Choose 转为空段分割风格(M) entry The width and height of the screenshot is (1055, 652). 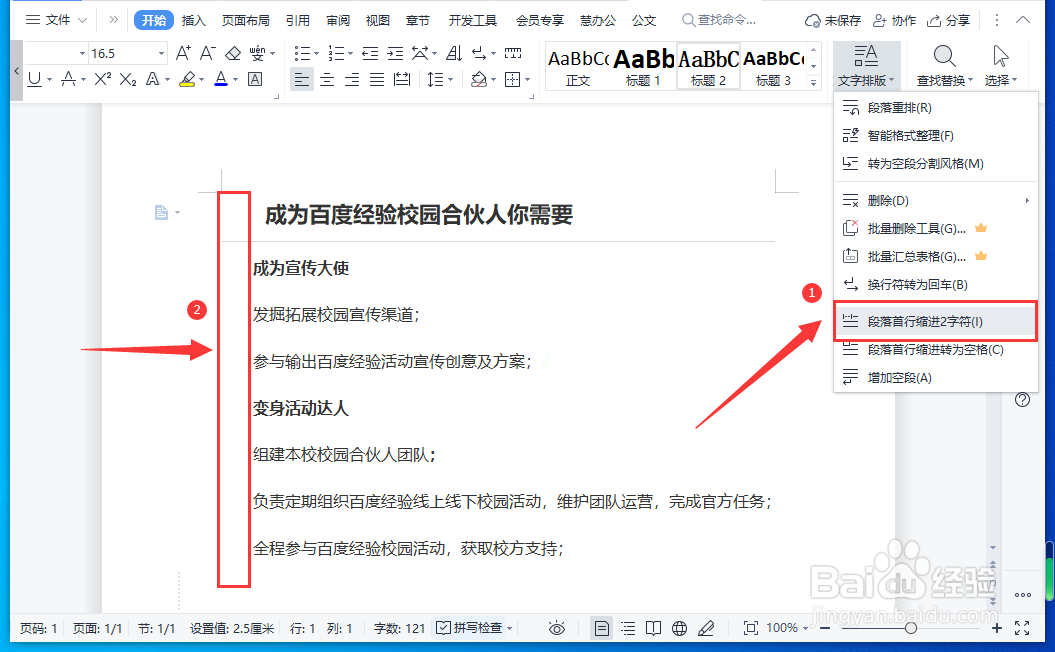[x=935, y=164]
